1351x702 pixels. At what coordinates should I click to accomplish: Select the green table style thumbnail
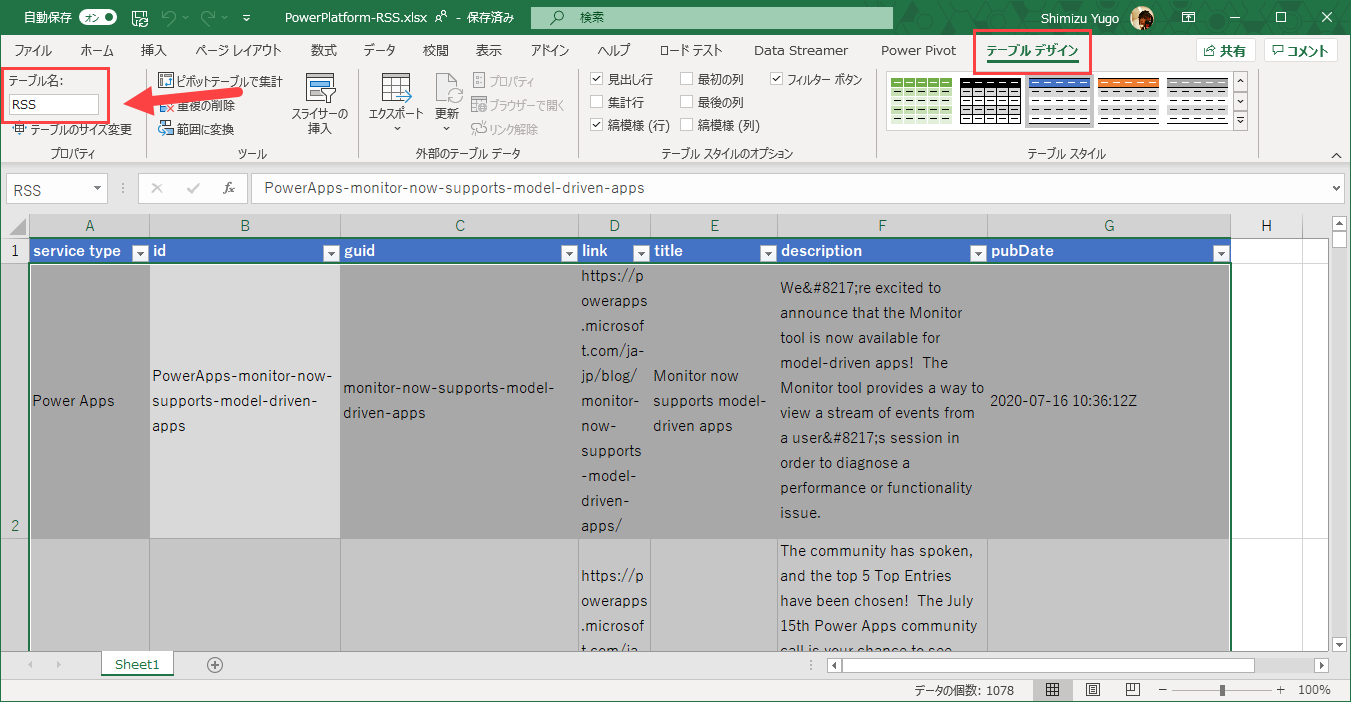click(921, 100)
